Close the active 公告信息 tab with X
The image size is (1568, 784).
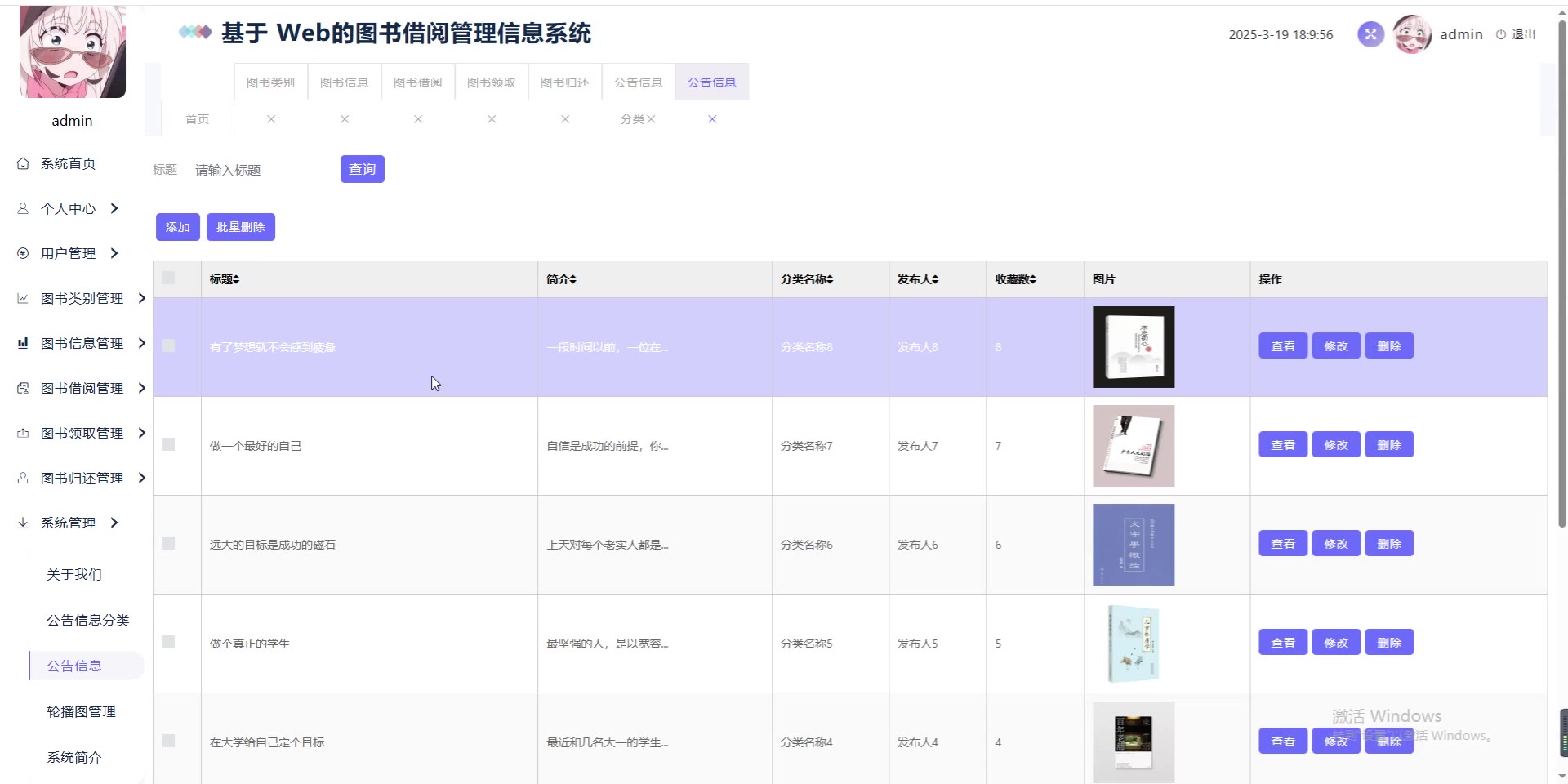(712, 119)
